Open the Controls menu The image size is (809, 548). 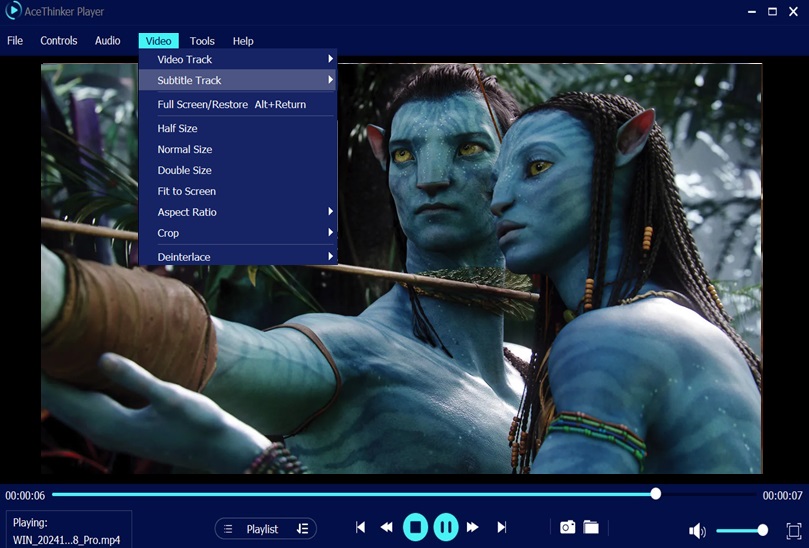(x=59, y=41)
